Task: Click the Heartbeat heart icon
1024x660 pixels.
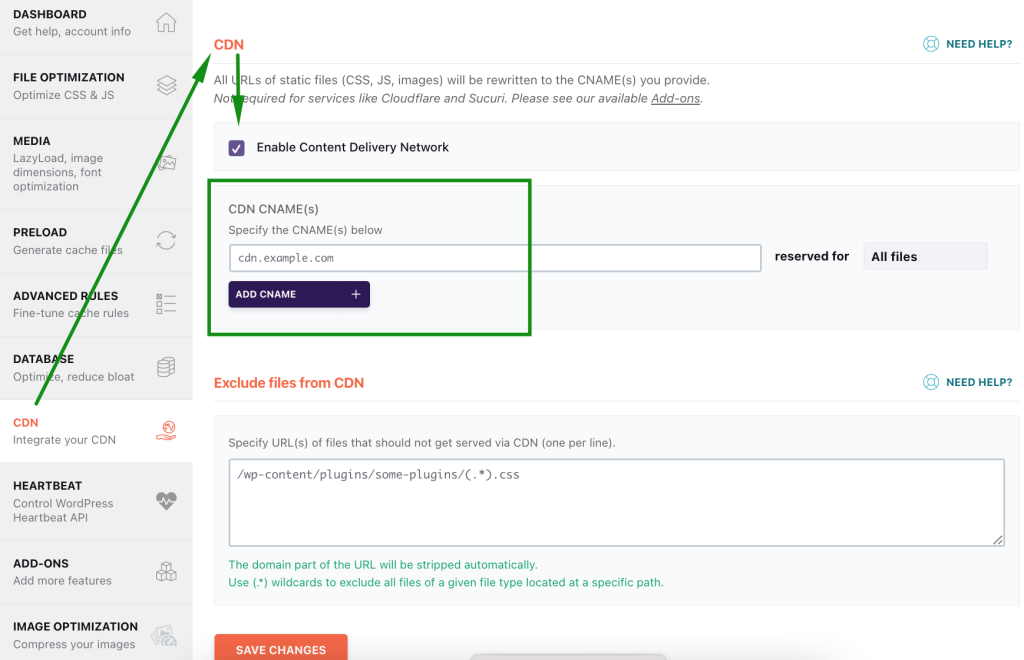Action: pos(166,501)
